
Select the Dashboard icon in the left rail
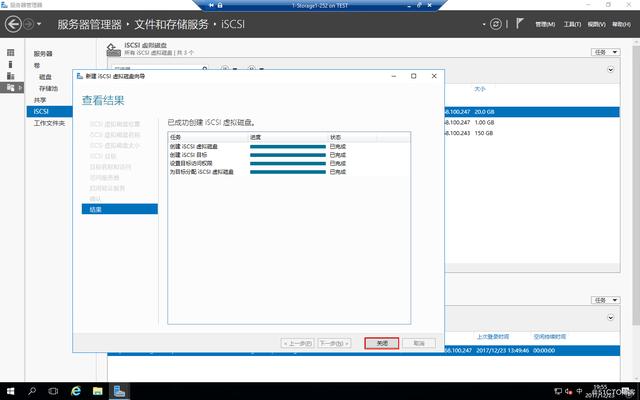tap(11, 52)
